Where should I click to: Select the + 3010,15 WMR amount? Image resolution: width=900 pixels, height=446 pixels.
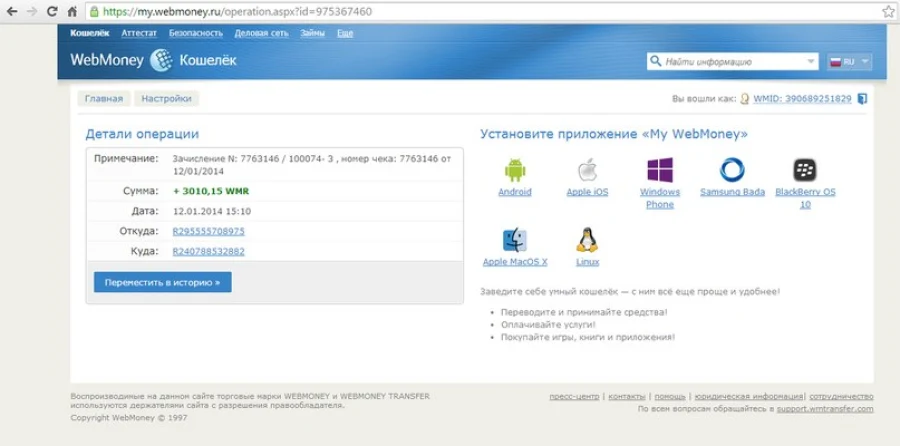[211, 191]
